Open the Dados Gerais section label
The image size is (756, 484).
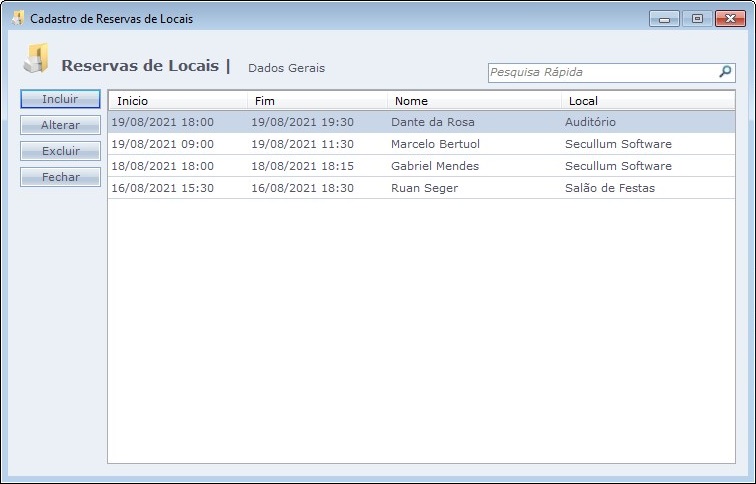(286, 68)
